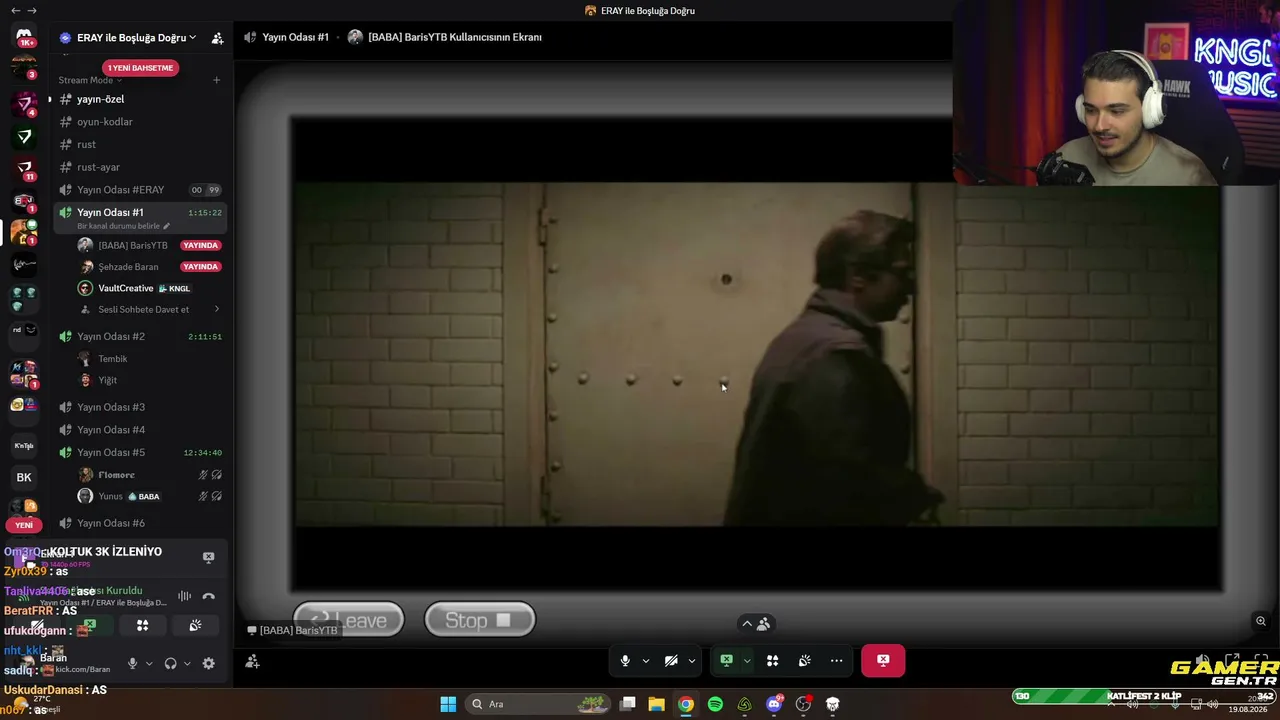Toggle screen sharing in call controls
The width and height of the screenshot is (1280, 720).
(x=727, y=660)
